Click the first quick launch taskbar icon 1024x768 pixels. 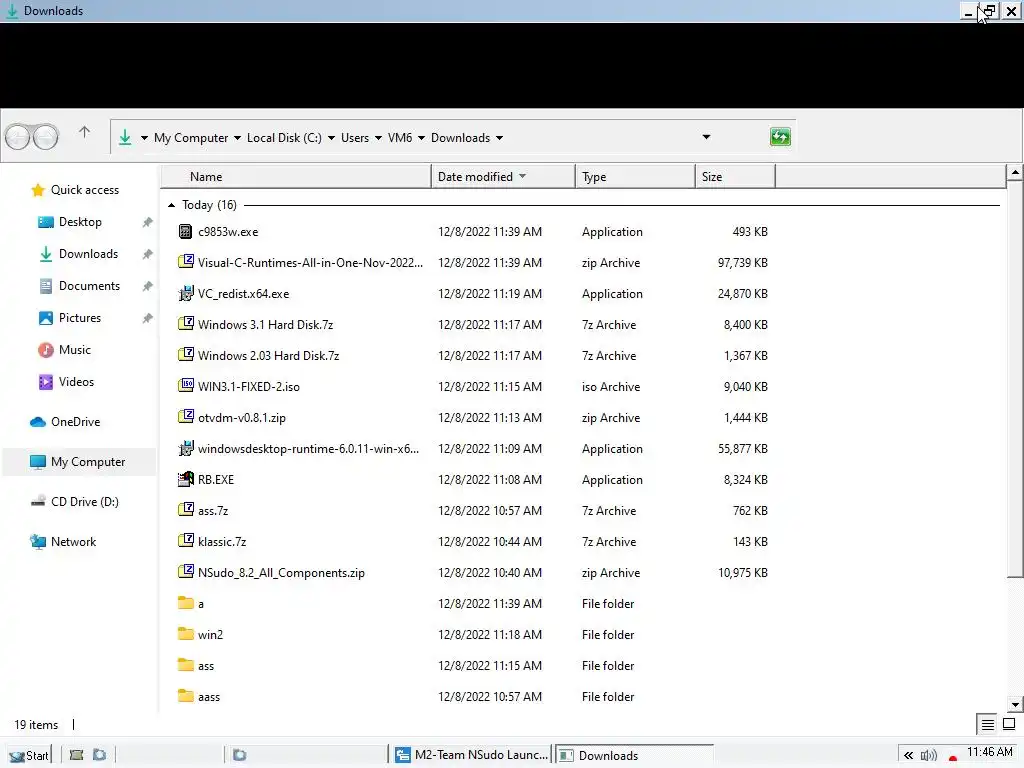pos(76,755)
